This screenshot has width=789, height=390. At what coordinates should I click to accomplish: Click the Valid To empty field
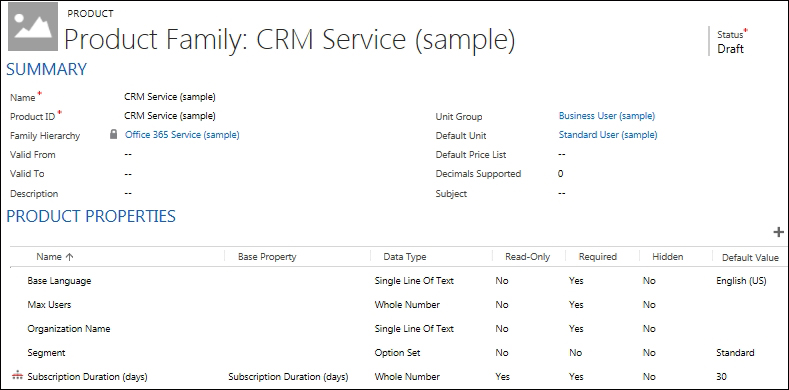pos(128,174)
